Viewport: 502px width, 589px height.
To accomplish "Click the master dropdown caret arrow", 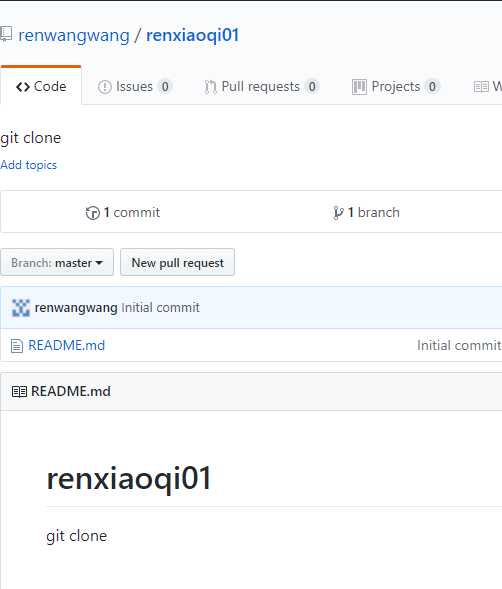I will (x=99, y=263).
